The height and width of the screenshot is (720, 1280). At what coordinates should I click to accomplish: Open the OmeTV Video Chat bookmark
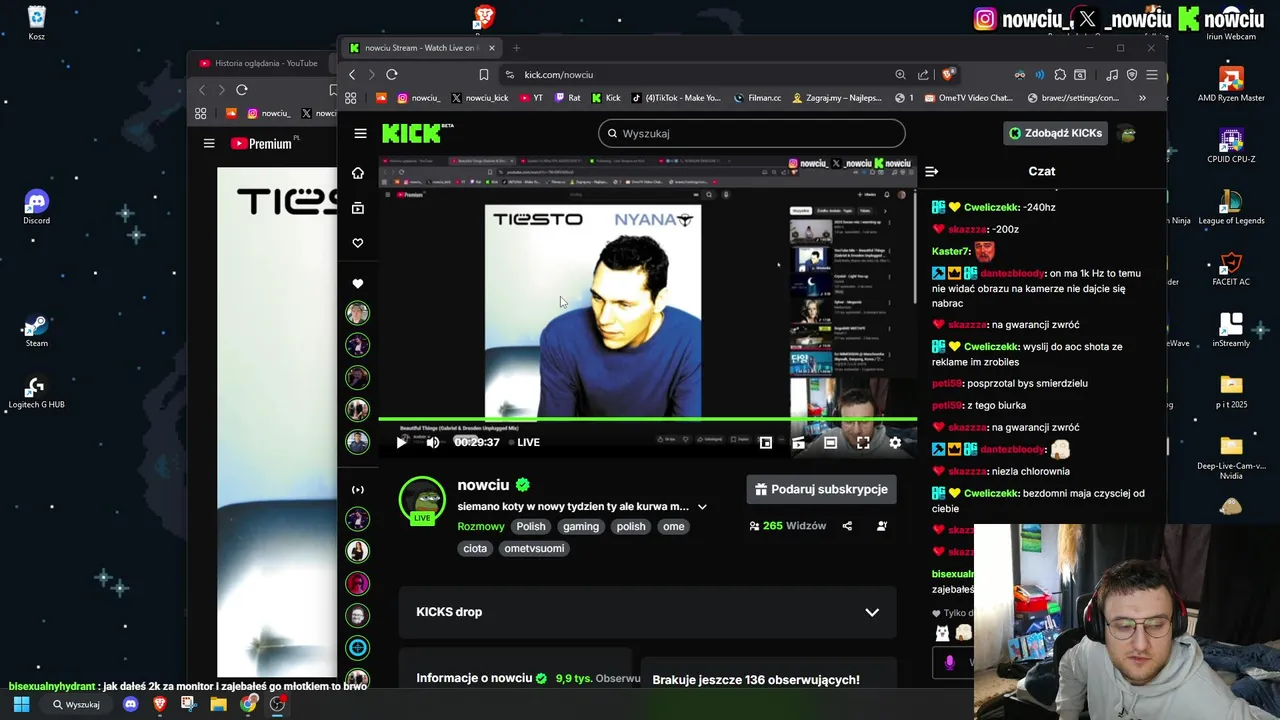tap(968, 98)
